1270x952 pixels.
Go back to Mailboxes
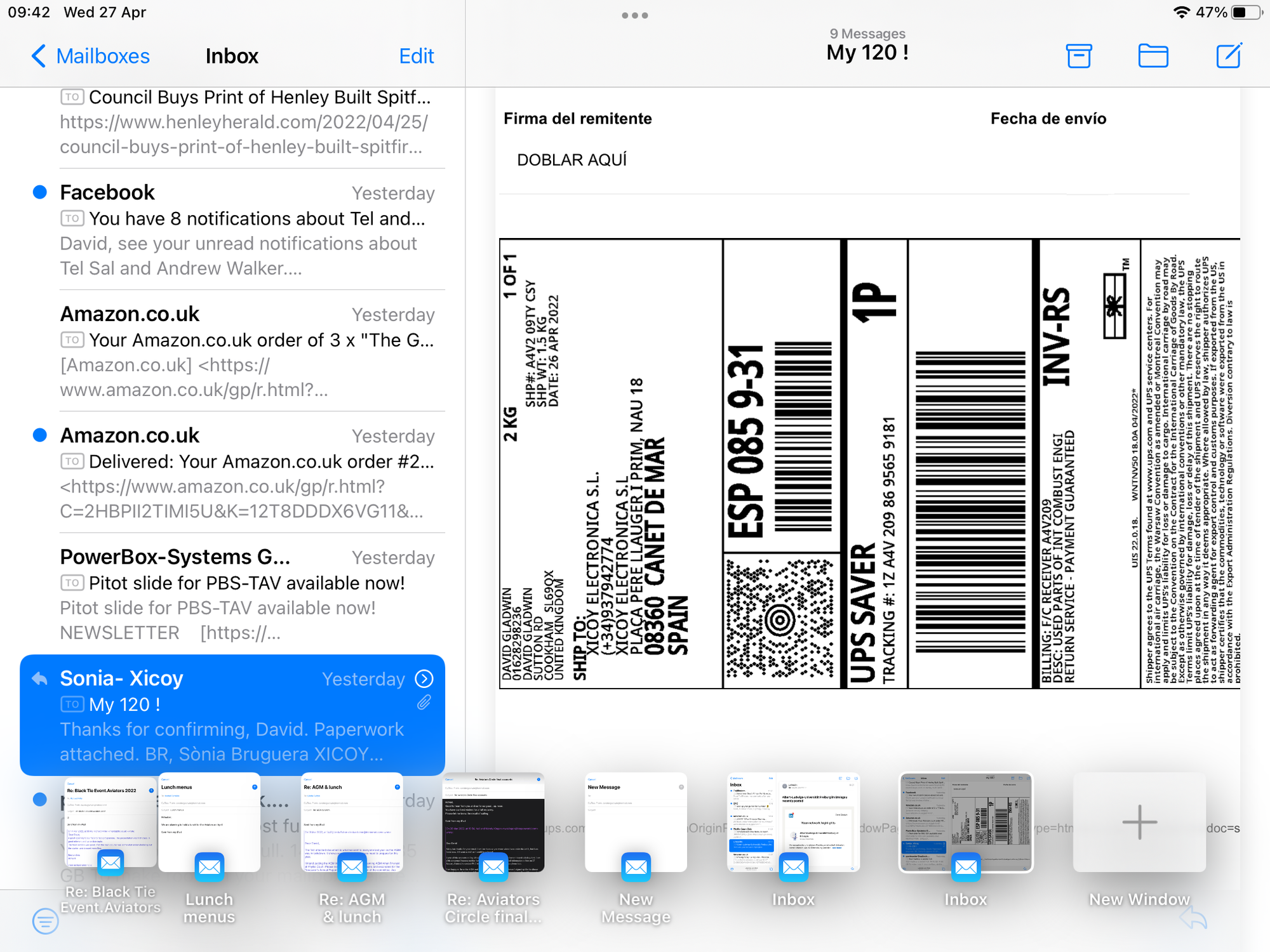coord(91,56)
